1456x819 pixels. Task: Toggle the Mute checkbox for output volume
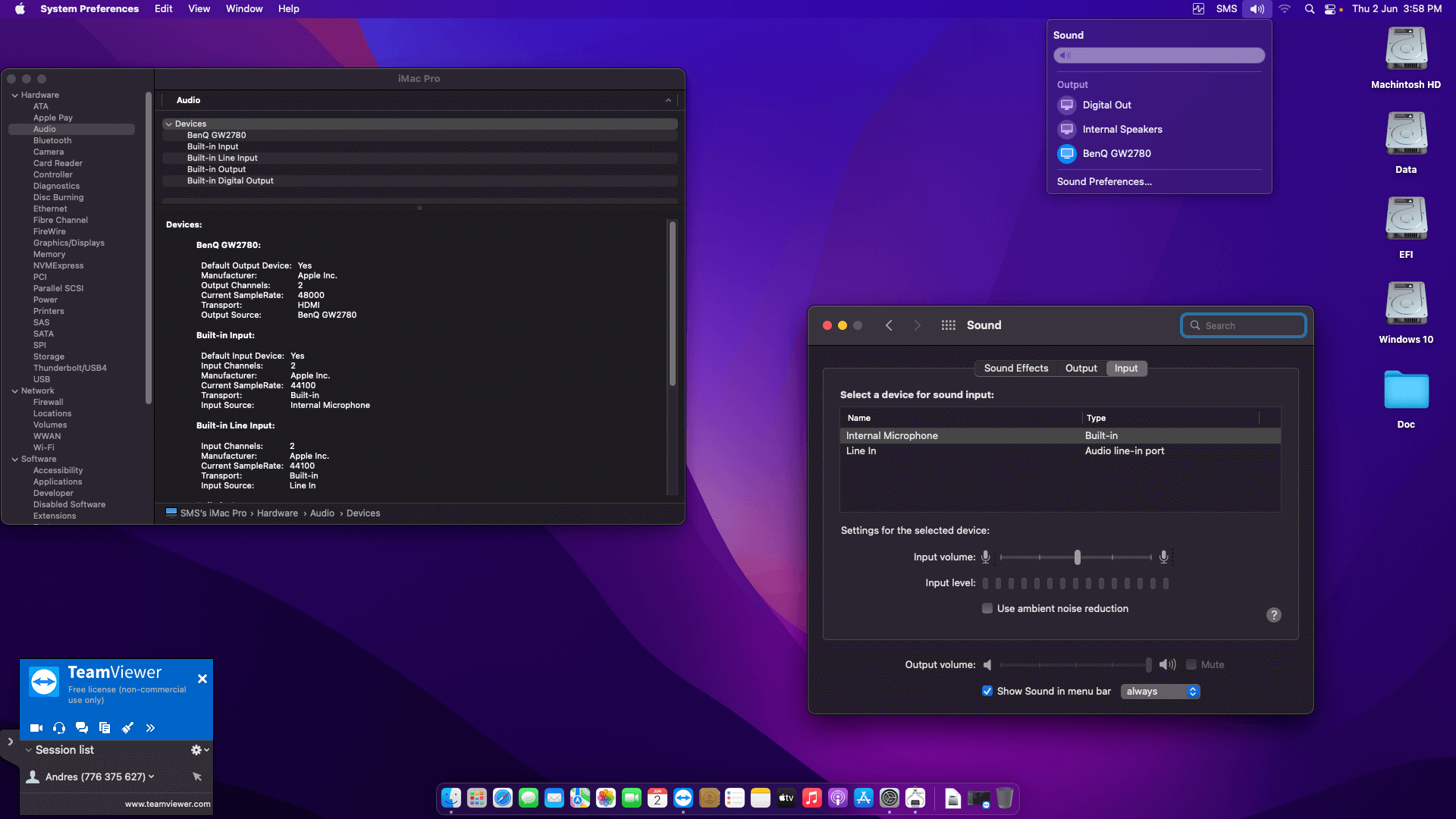[1191, 664]
